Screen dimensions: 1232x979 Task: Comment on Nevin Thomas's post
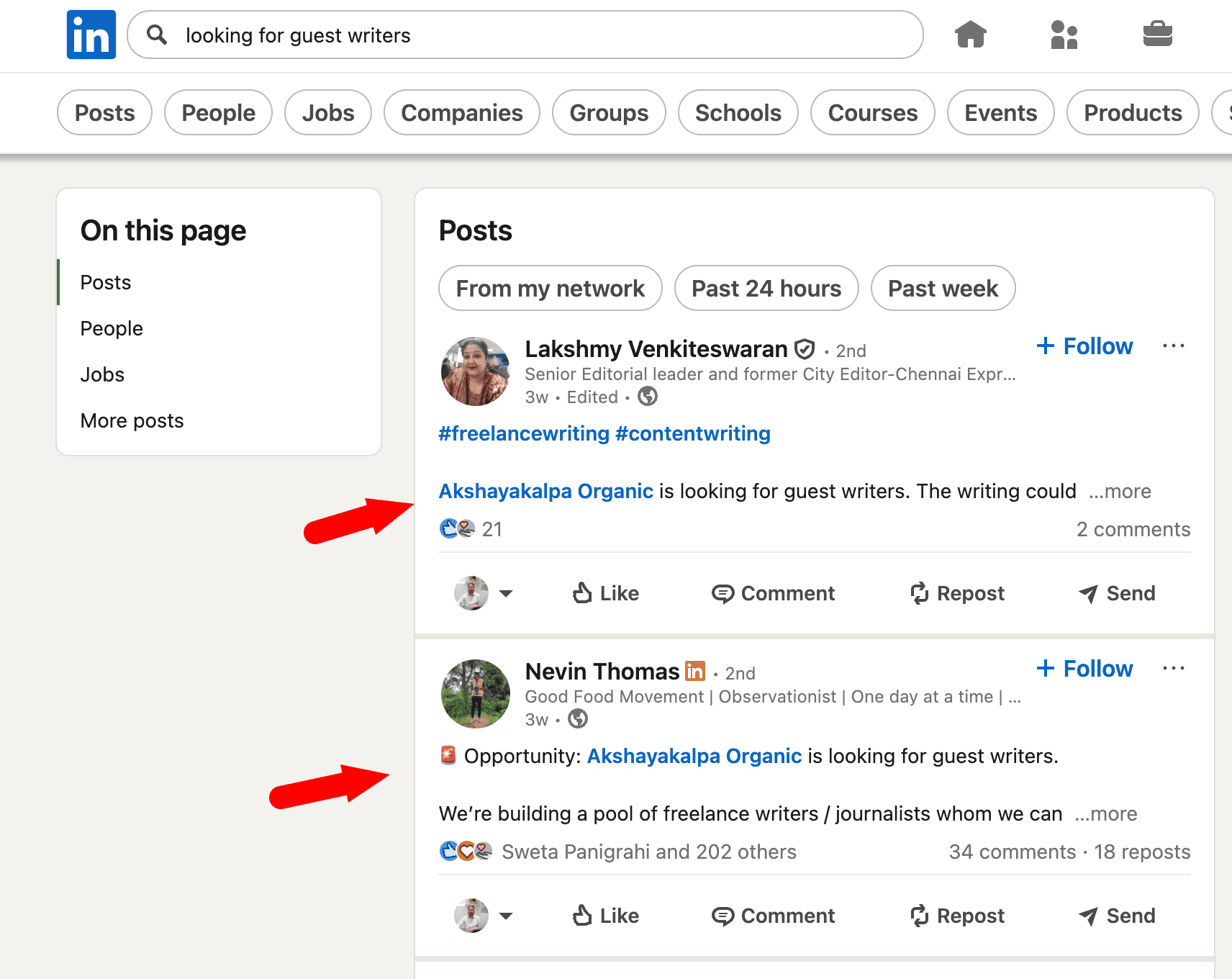tap(773, 916)
